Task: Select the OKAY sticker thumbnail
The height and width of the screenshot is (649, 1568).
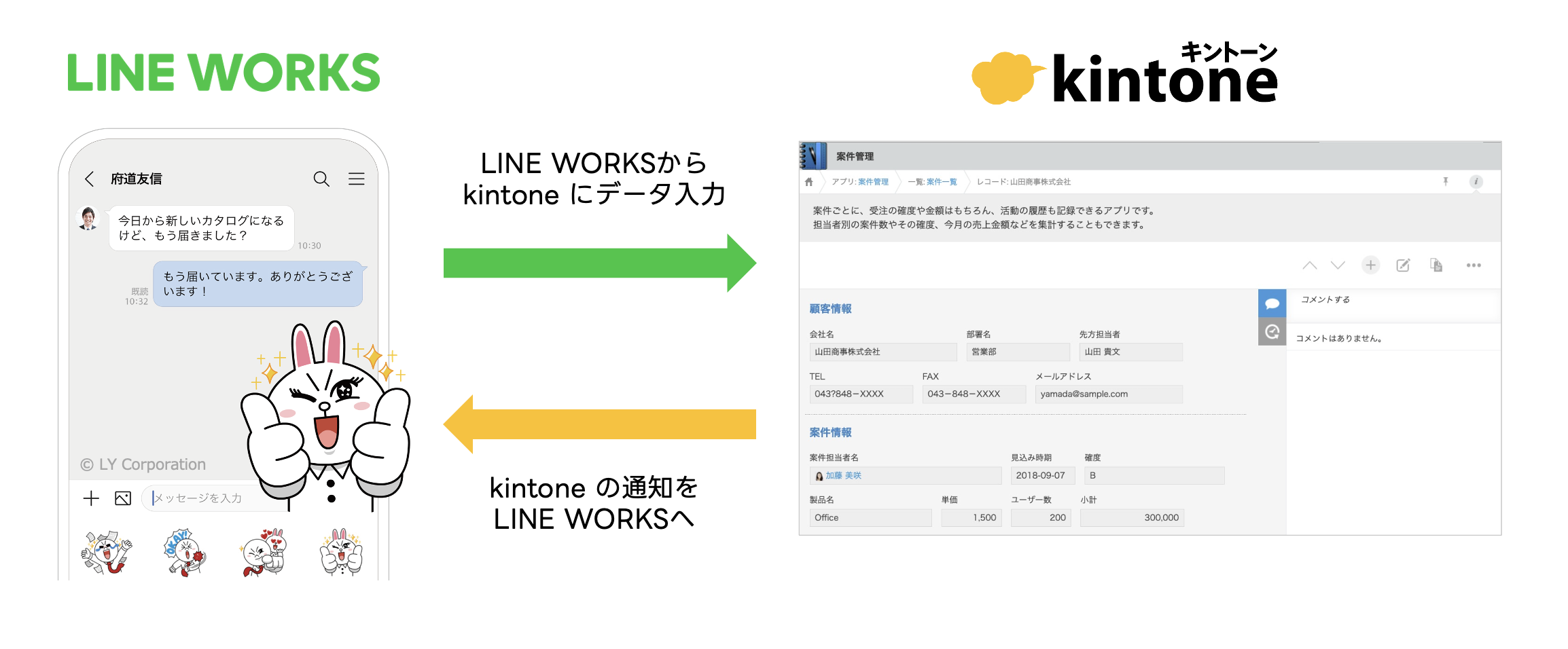Action: click(x=184, y=553)
